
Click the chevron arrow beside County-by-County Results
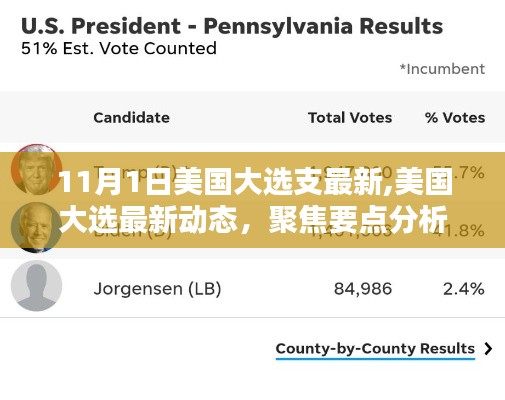[488, 349]
